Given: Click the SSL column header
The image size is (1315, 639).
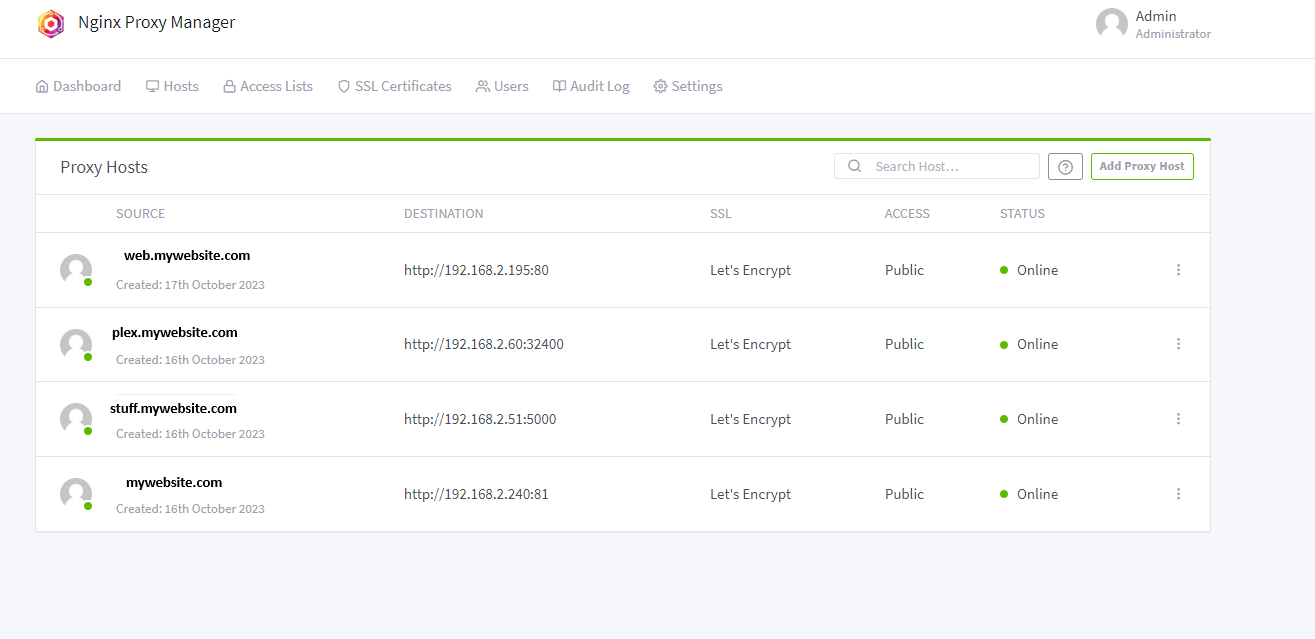Looking at the screenshot, I should pyautogui.click(x=721, y=214).
